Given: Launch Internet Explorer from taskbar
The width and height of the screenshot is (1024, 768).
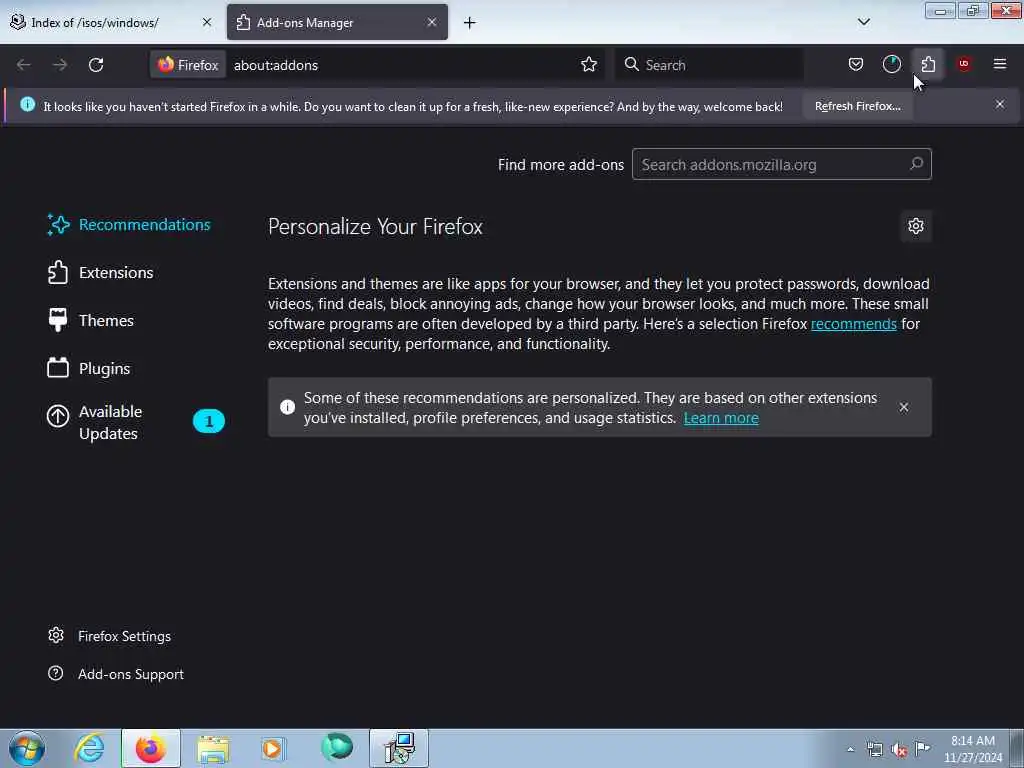Looking at the screenshot, I should [x=89, y=748].
